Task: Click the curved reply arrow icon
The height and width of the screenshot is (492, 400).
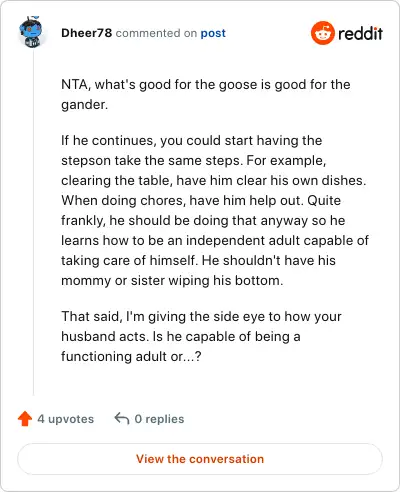Action: pos(122,419)
